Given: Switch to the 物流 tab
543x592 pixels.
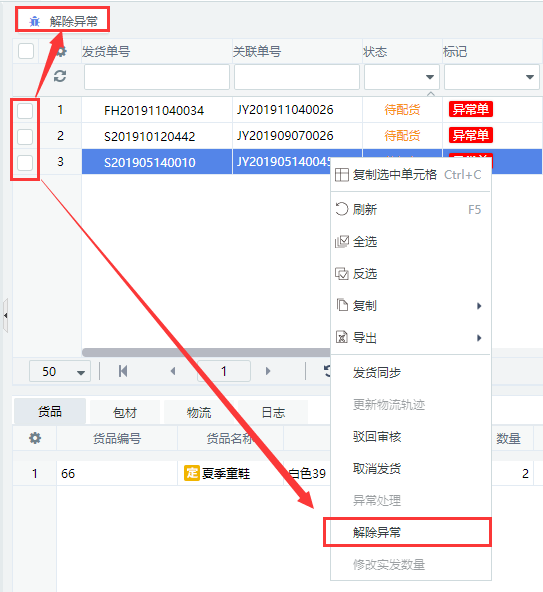Looking at the screenshot, I should point(199,412).
